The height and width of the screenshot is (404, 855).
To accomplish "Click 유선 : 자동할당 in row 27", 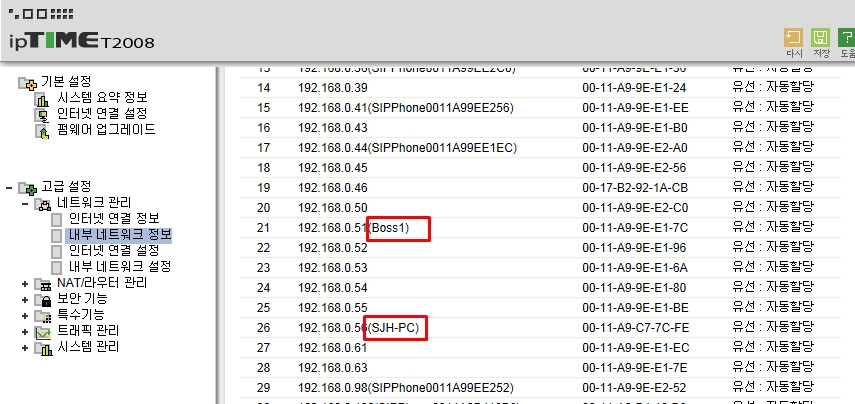I will pyautogui.click(x=773, y=347).
